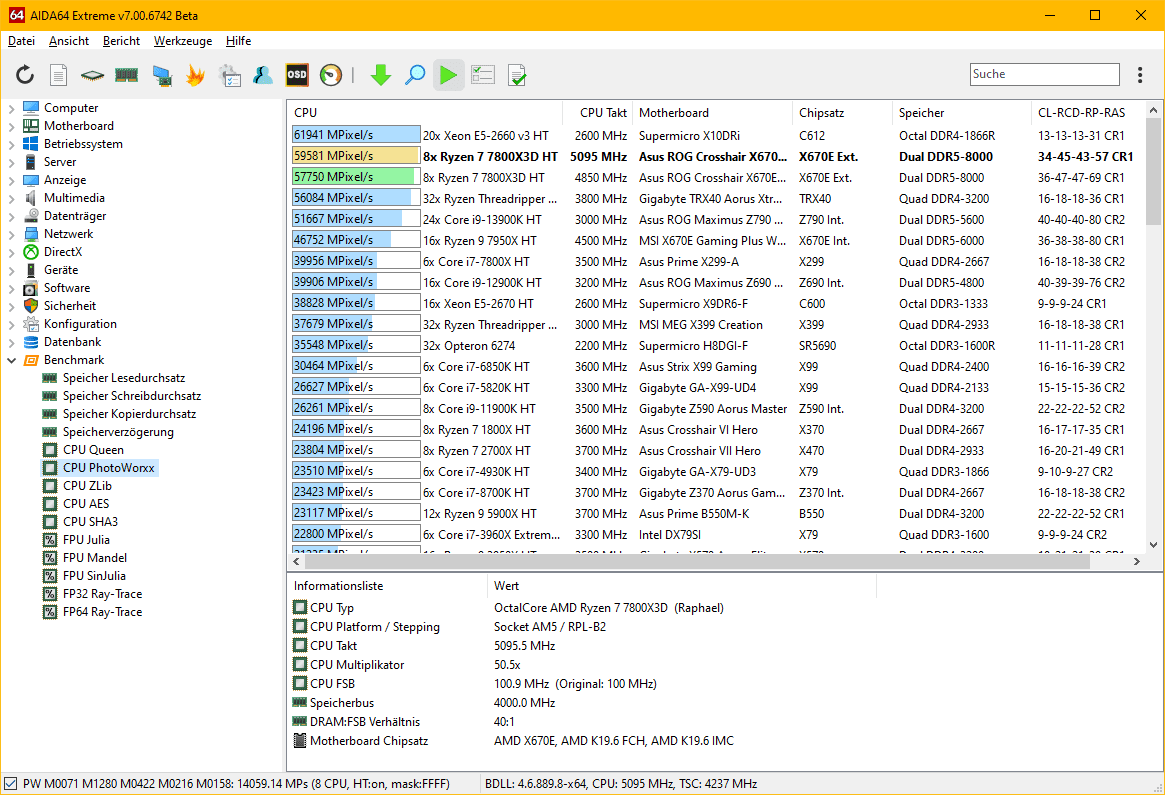Click the computer monitor toolbar icon

tap(161, 74)
